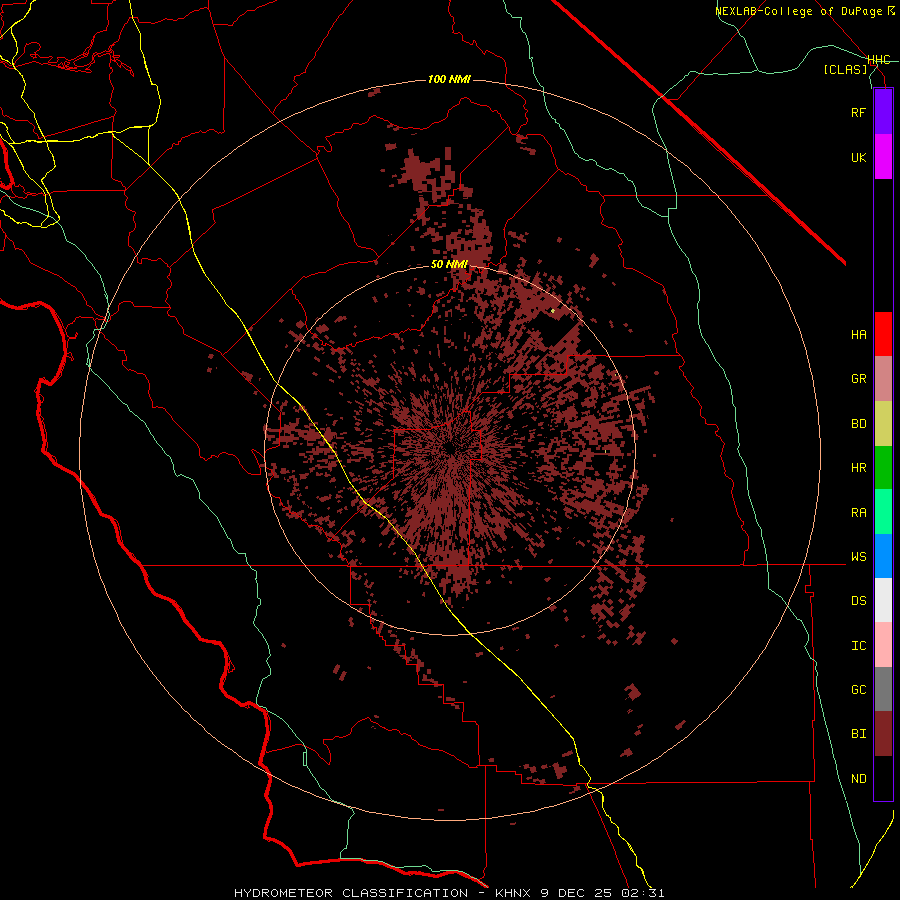The width and height of the screenshot is (900, 900).
Task: Click the GR legend label
Action: (x=858, y=379)
